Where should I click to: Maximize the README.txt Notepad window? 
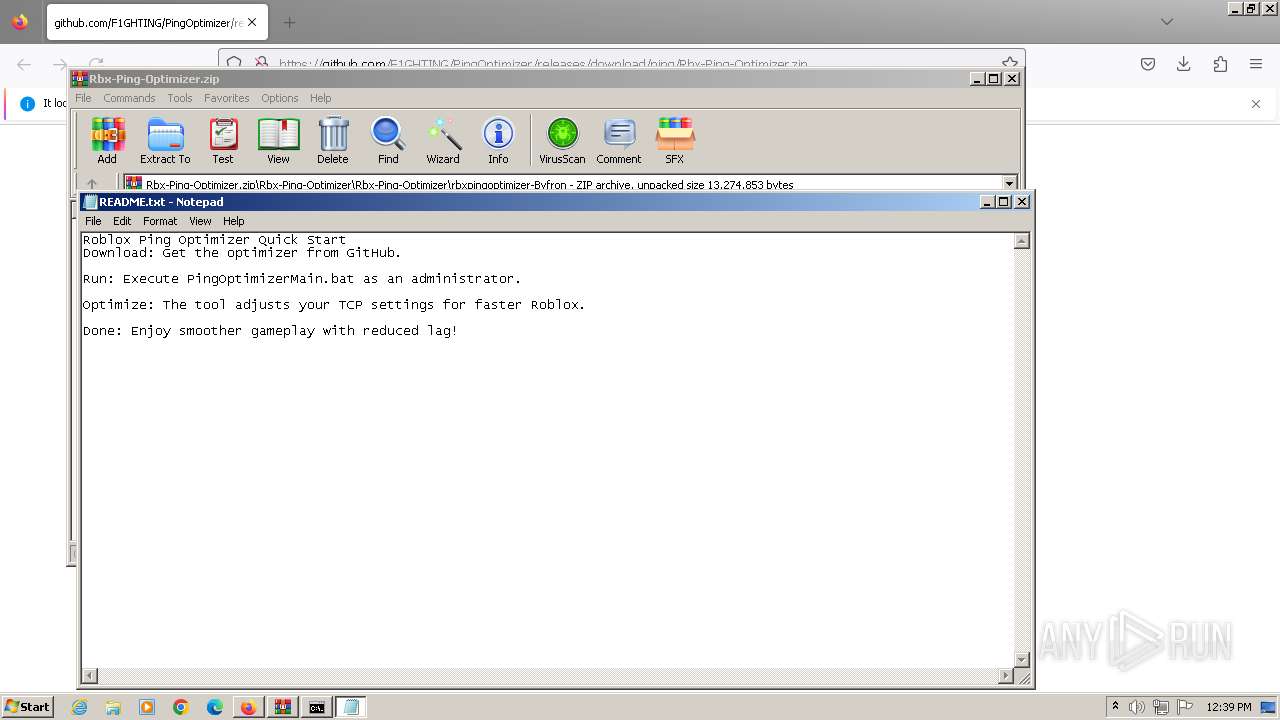[x=1004, y=202]
